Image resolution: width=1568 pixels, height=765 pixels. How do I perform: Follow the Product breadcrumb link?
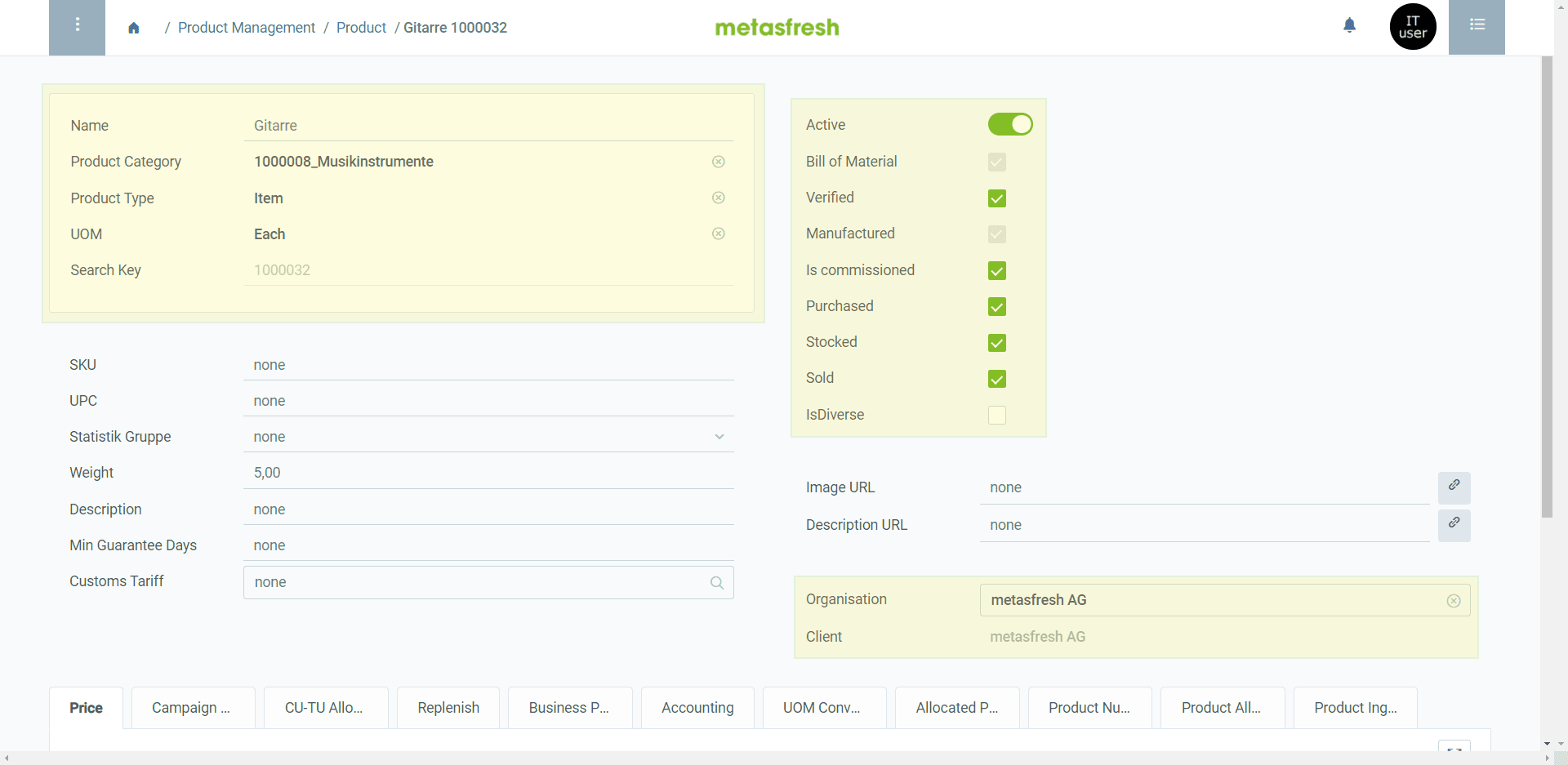[361, 28]
